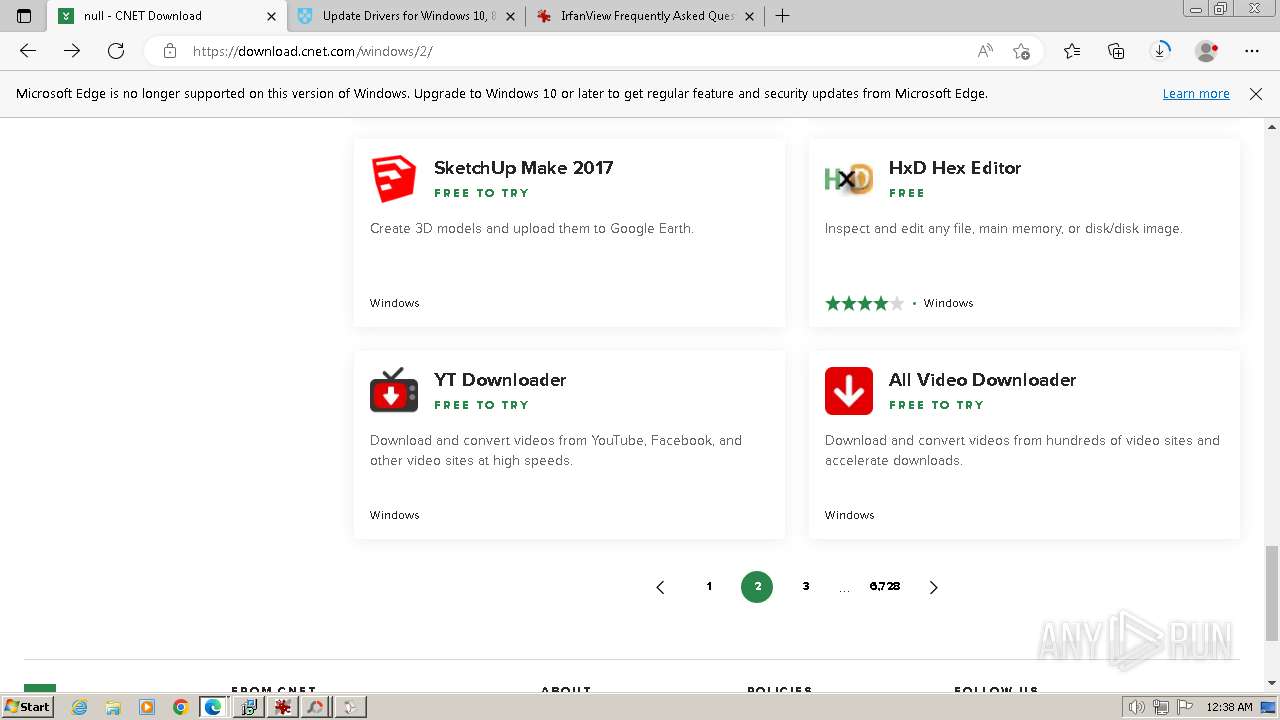
Task: View site information lock icon
Action: pos(170,51)
